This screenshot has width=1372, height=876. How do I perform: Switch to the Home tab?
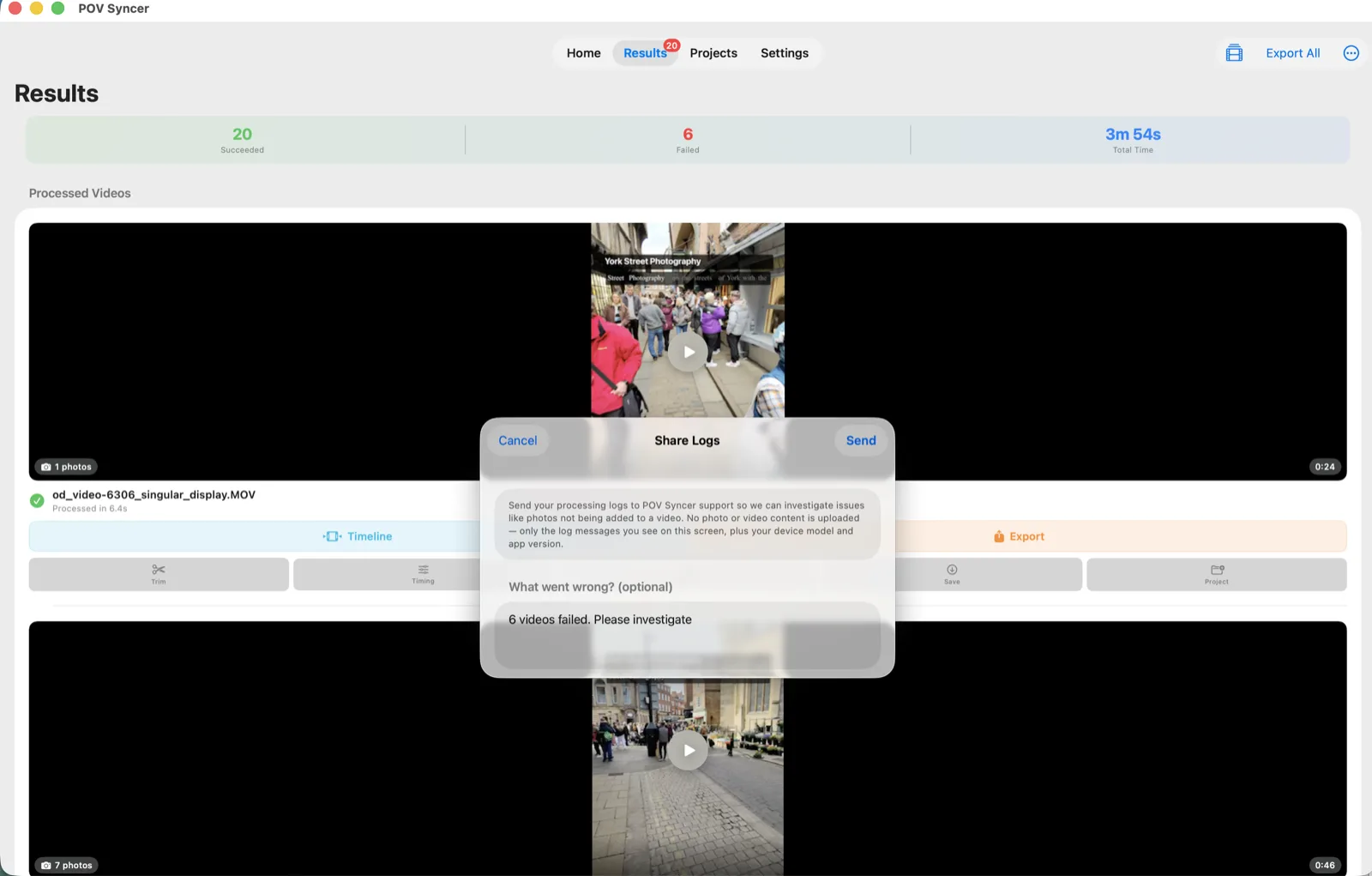[583, 53]
